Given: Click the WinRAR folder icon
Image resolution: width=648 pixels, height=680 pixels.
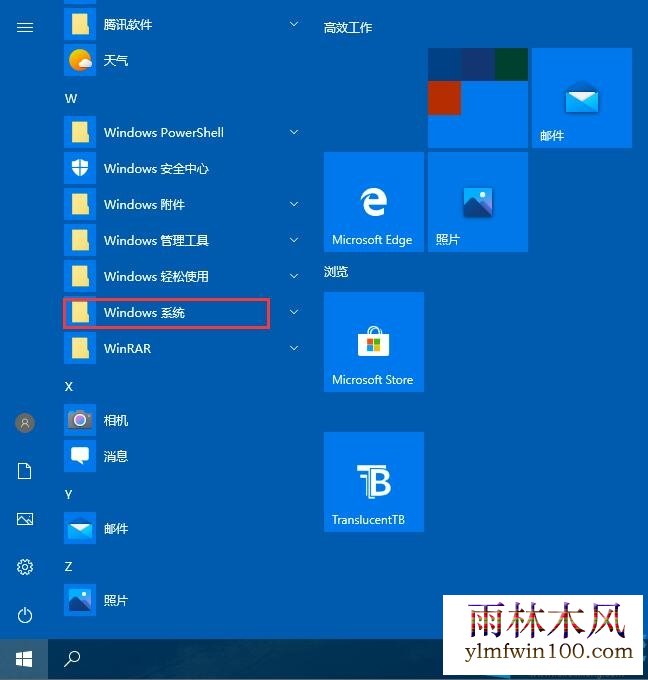Looking at the screenshot, I should [x=80, y=348].
